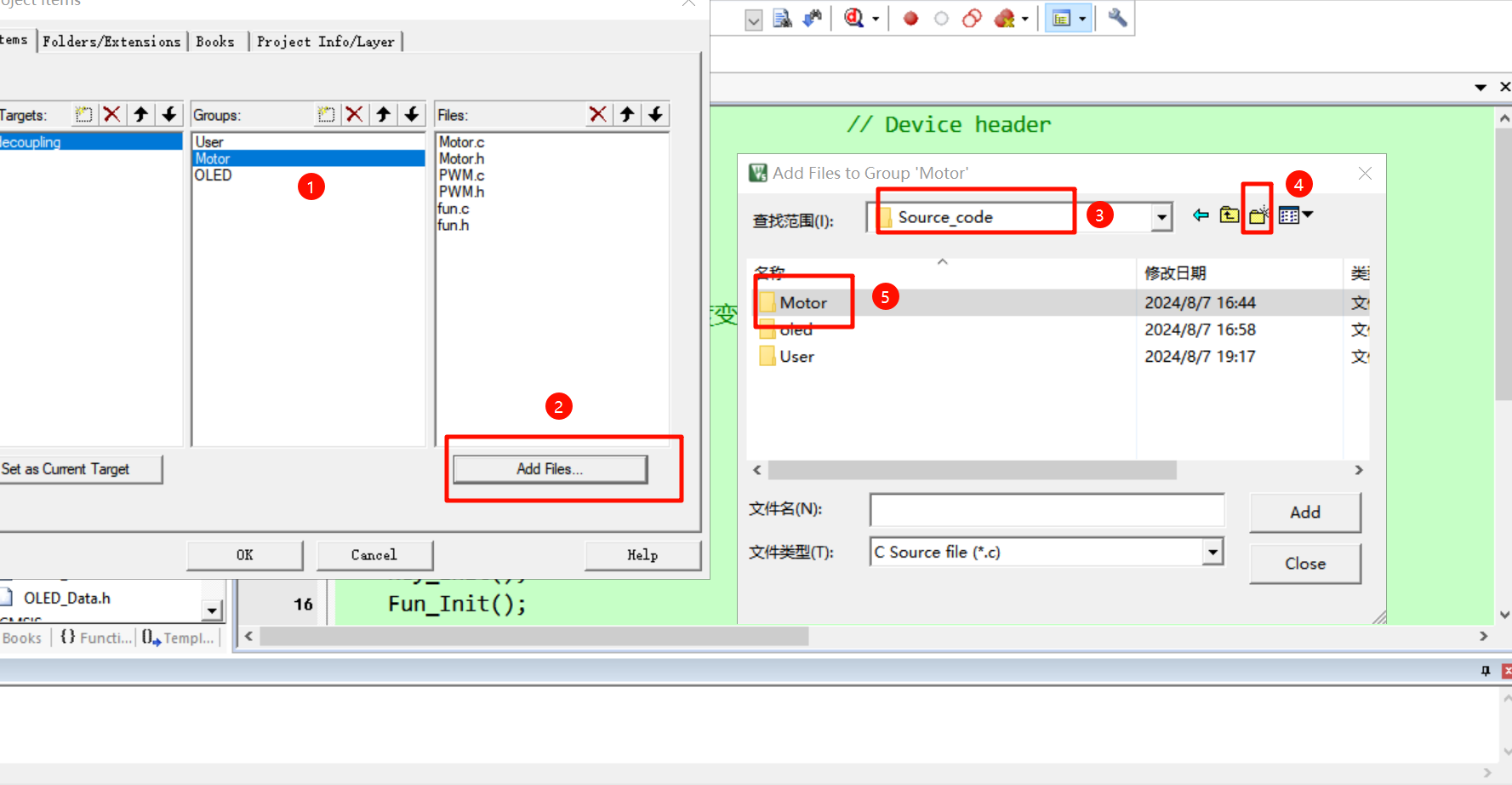Screen dimensions: 1512x785
Task: Go up one folder level in file dialog
Action: [1230, 215]
